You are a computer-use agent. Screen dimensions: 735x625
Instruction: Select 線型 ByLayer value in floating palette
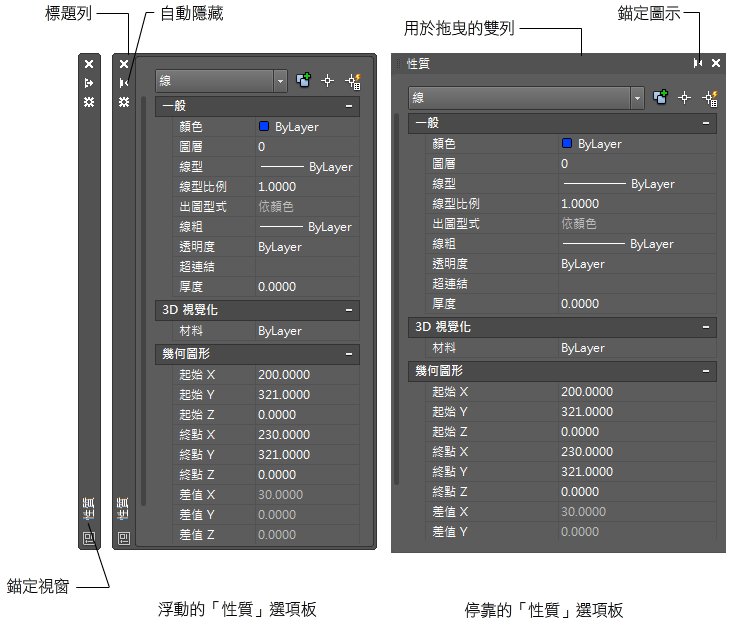coord(308,167)
